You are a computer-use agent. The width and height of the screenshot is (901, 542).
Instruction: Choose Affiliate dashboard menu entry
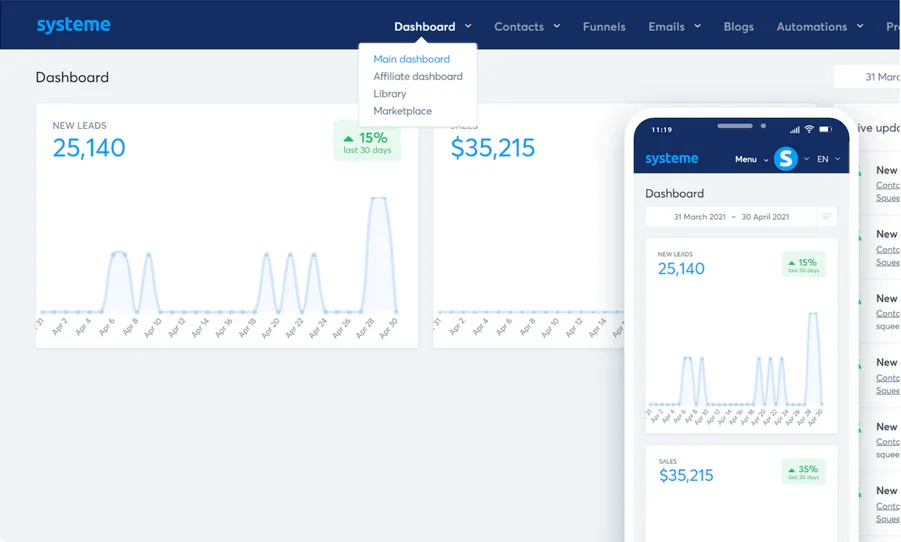[x=418, y=76]
